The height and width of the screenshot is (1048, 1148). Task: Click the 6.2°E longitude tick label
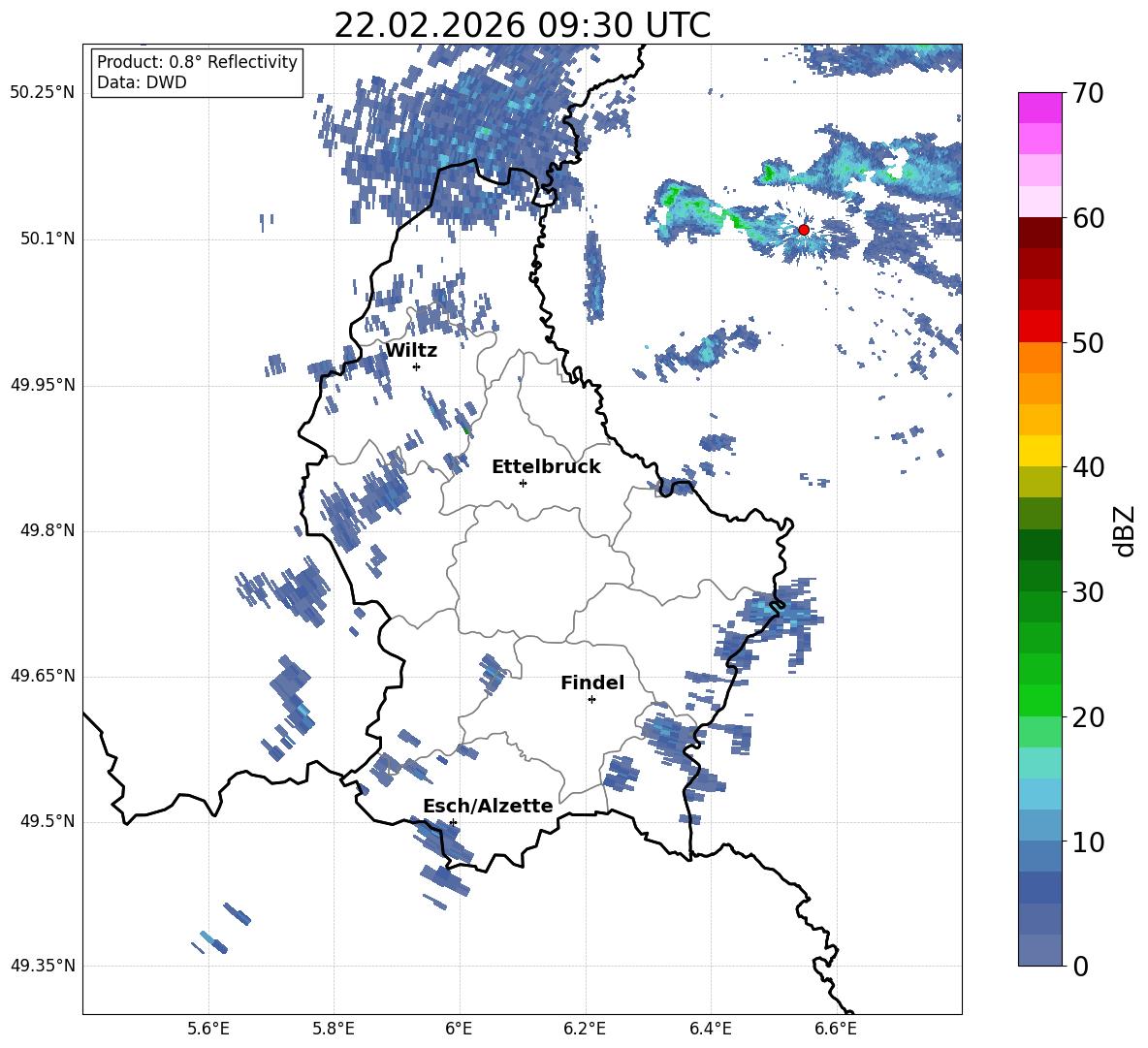click(x=585, y=1030)
